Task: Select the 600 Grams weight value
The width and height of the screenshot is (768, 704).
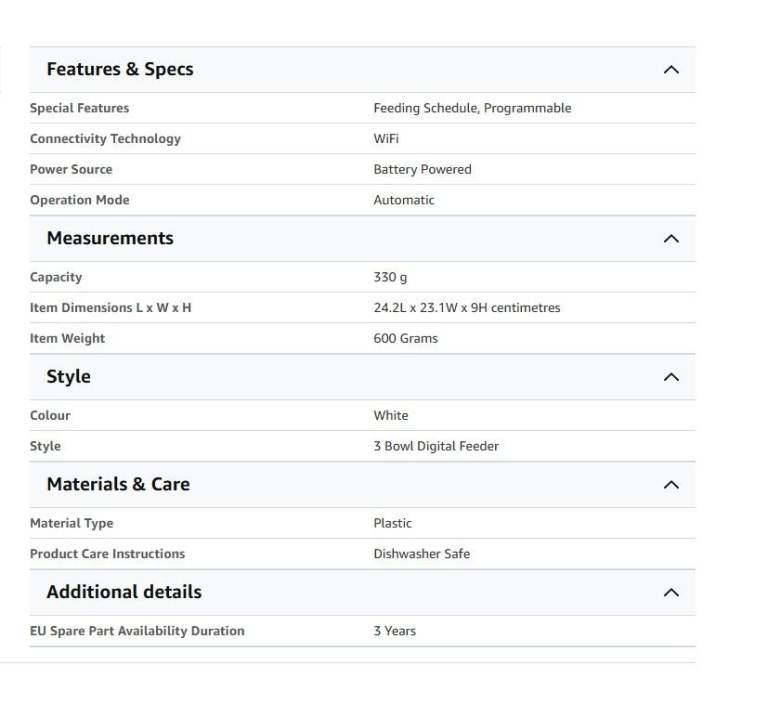Action: (x=405, y=339)
